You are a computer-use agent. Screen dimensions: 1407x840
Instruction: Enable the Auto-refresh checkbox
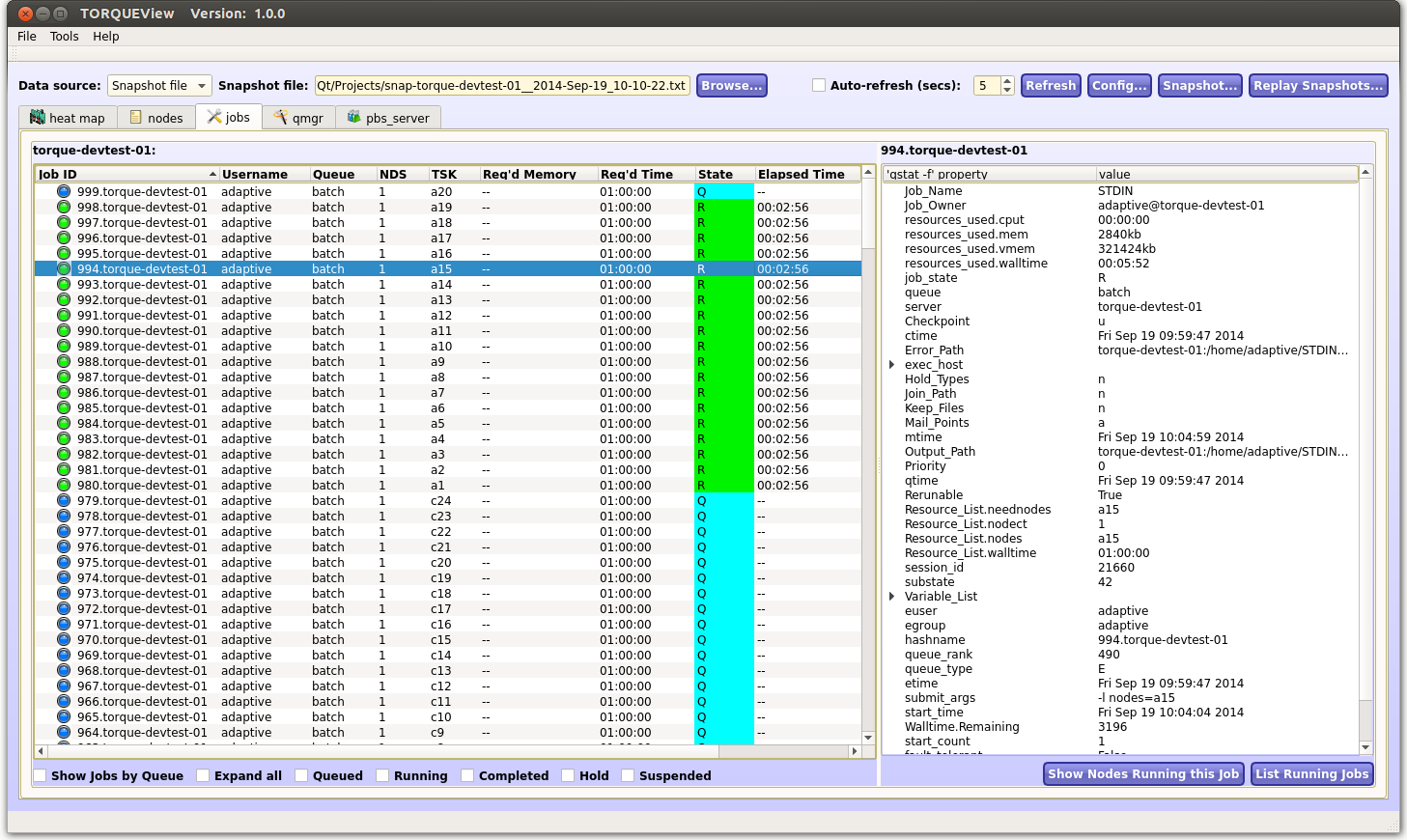point(819,85)
